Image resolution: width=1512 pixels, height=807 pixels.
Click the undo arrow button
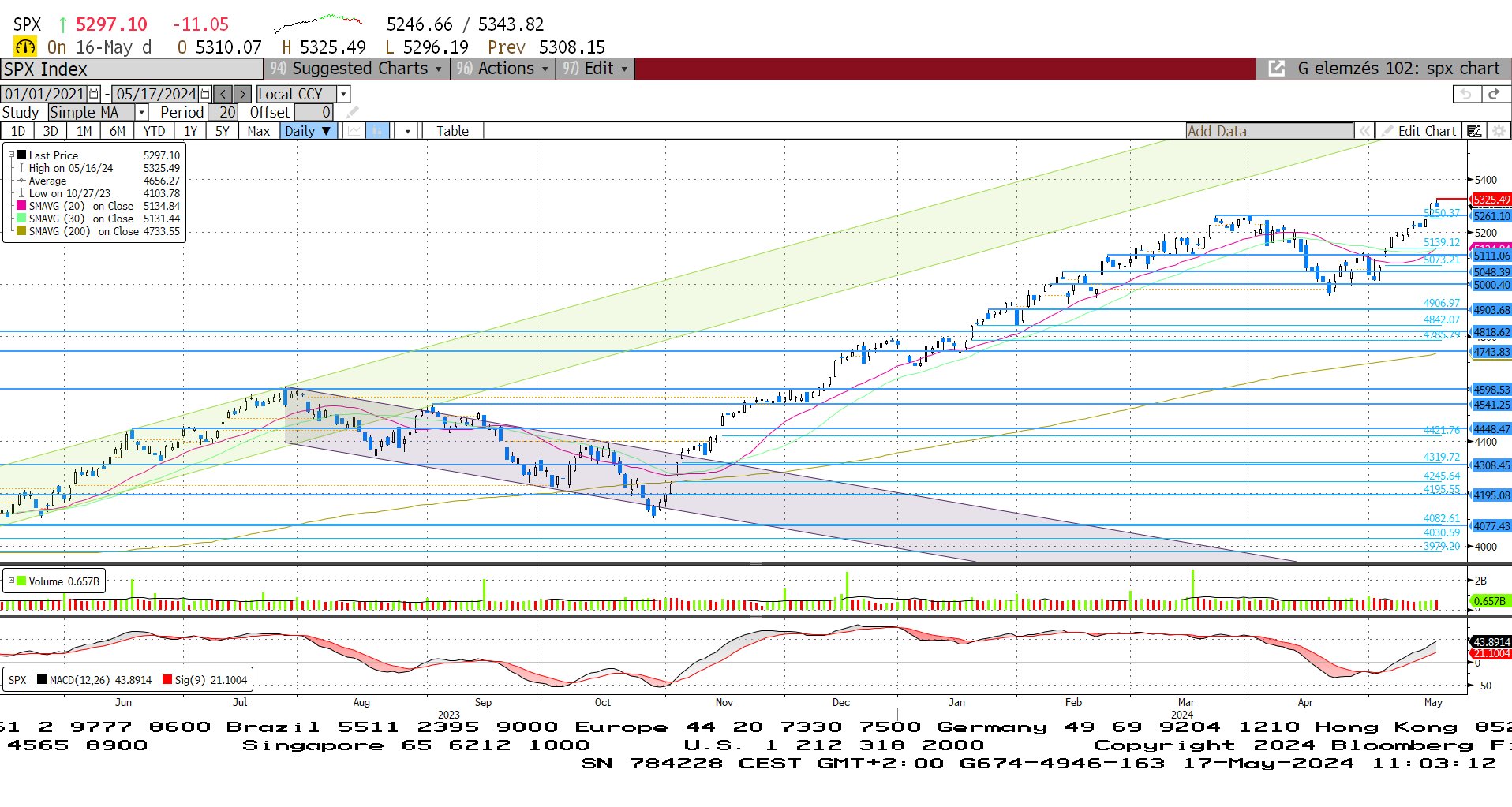click(1466, 94)
